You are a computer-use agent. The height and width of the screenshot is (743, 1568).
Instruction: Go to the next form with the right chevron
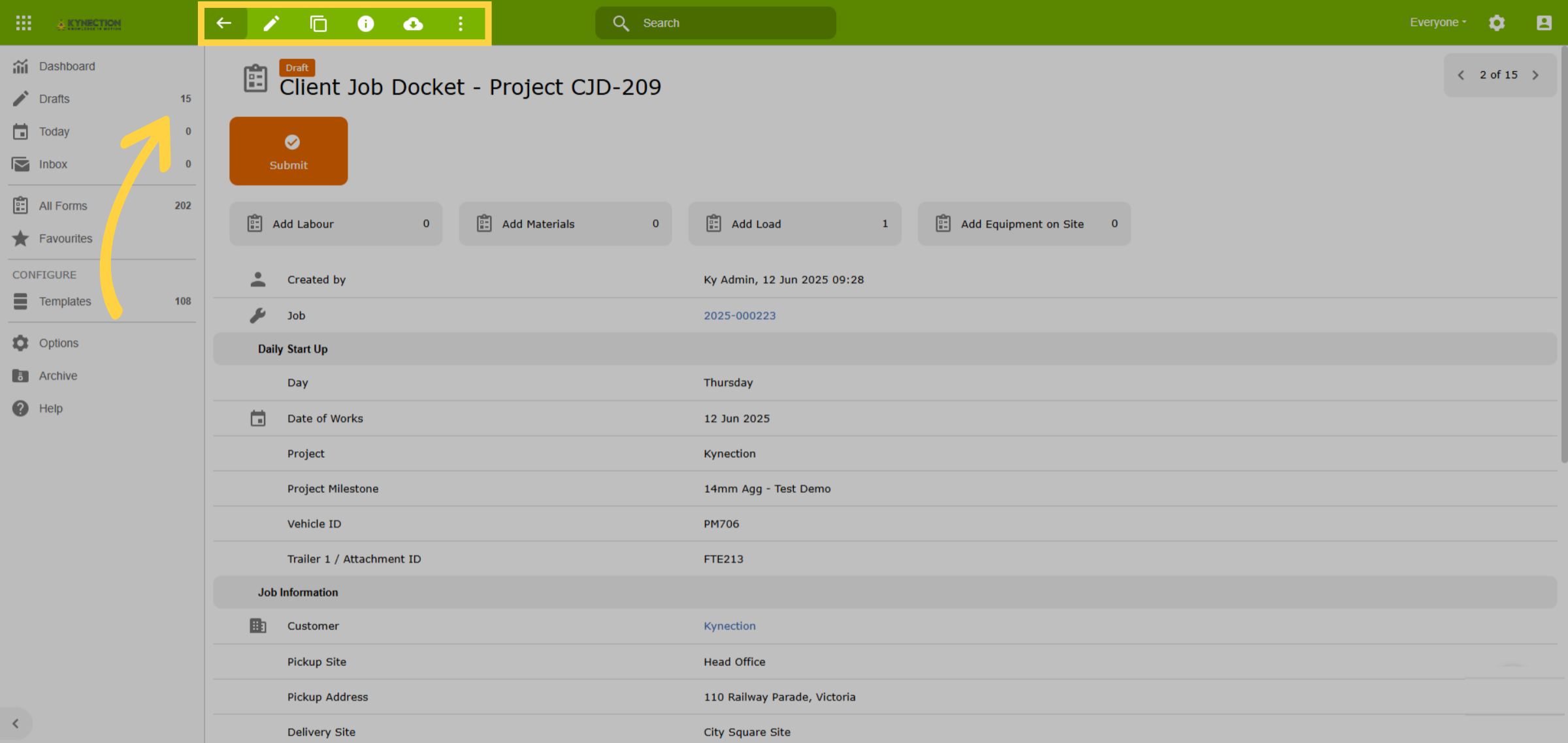(1536, 75)
